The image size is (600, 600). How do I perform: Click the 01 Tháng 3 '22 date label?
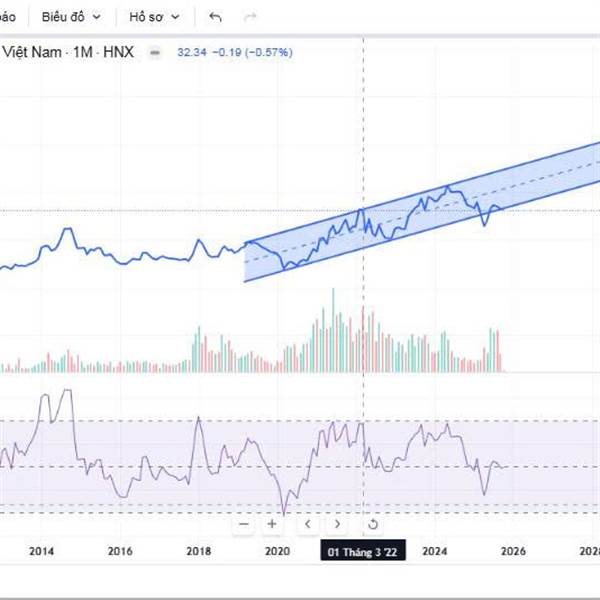363,552
